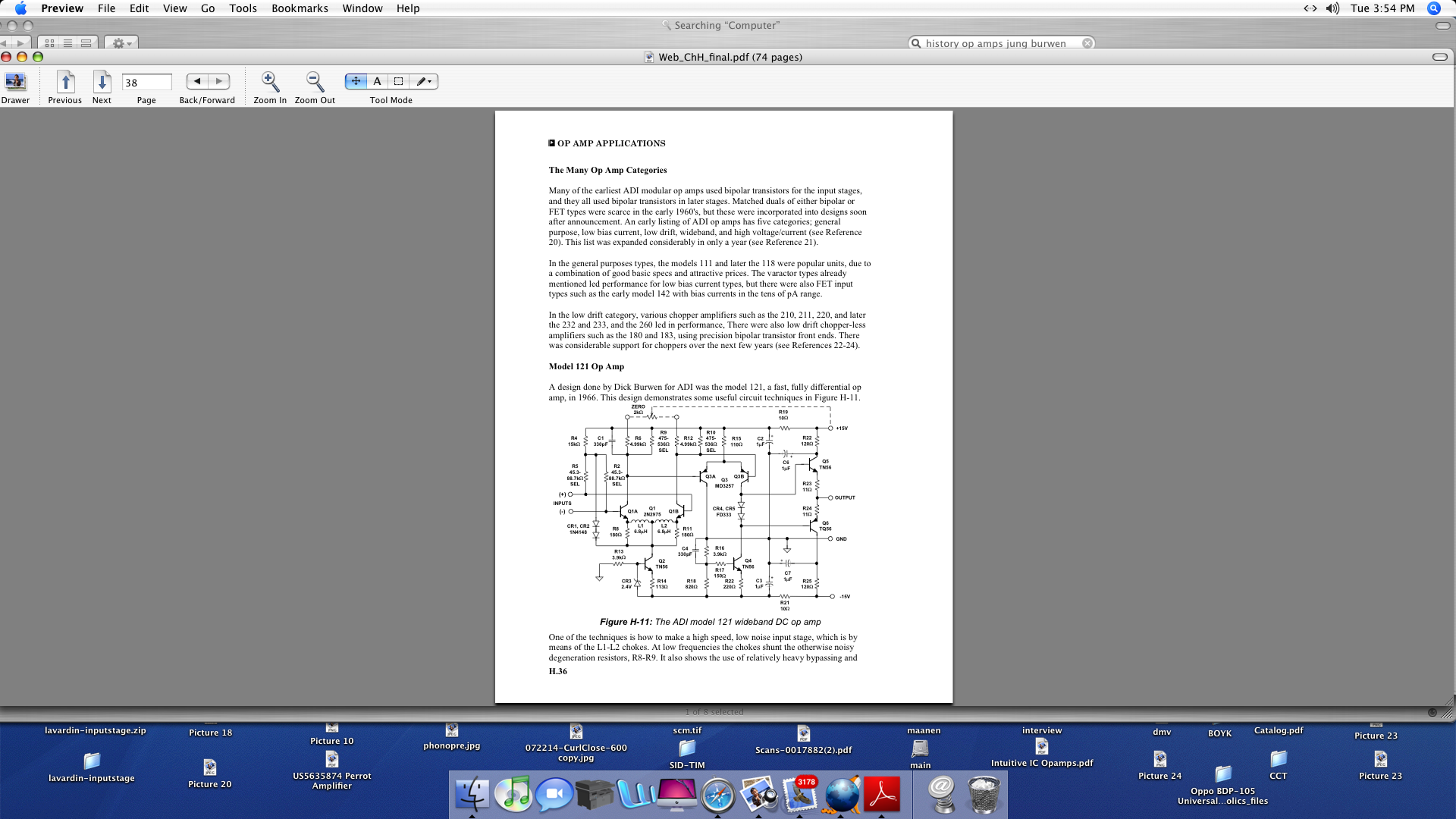Select Intuitive IC Opamps.pdf on desktop
The height and width of the screenshot is (819, 1456).
click(x=1042, y=752)
